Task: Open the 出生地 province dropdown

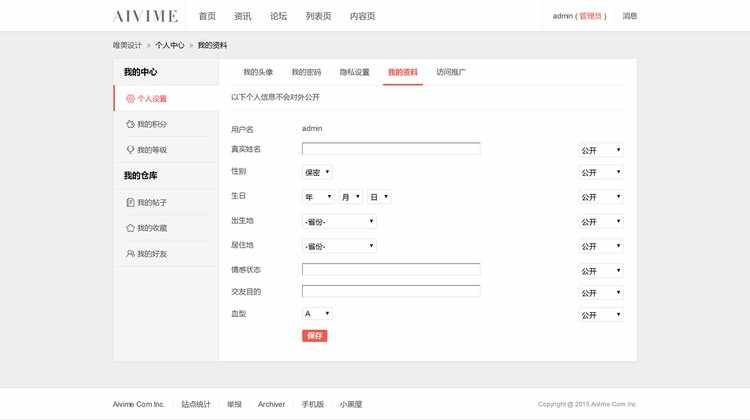Action: point(339,221)
